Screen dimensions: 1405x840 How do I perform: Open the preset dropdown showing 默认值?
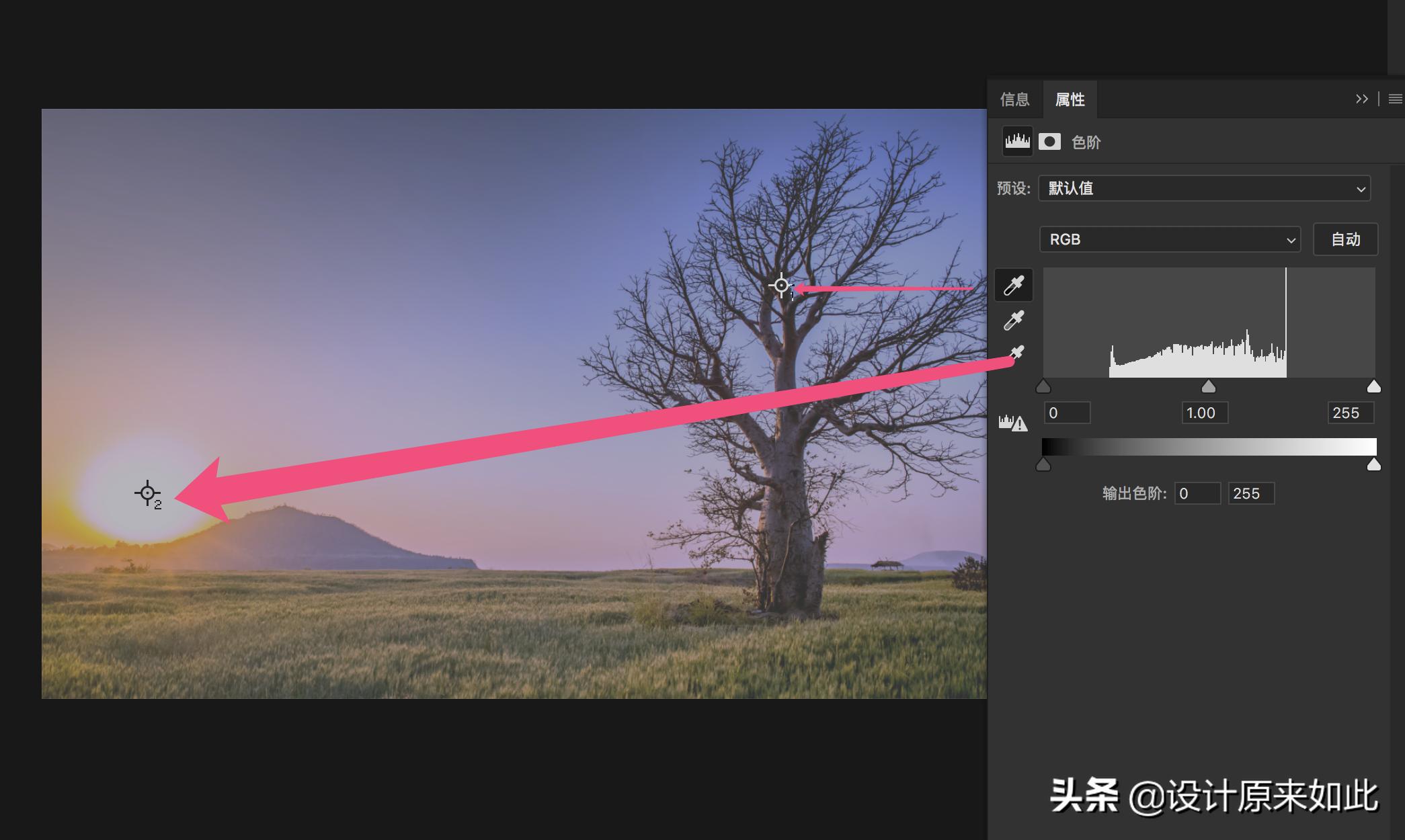(x=1204, y=189)
